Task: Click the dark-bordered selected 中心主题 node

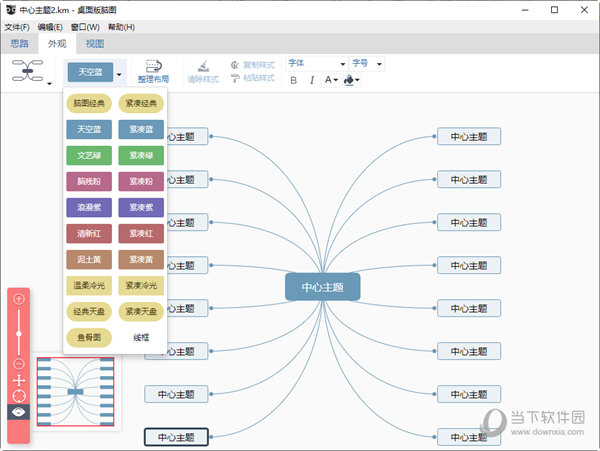Action: [176, 437]
